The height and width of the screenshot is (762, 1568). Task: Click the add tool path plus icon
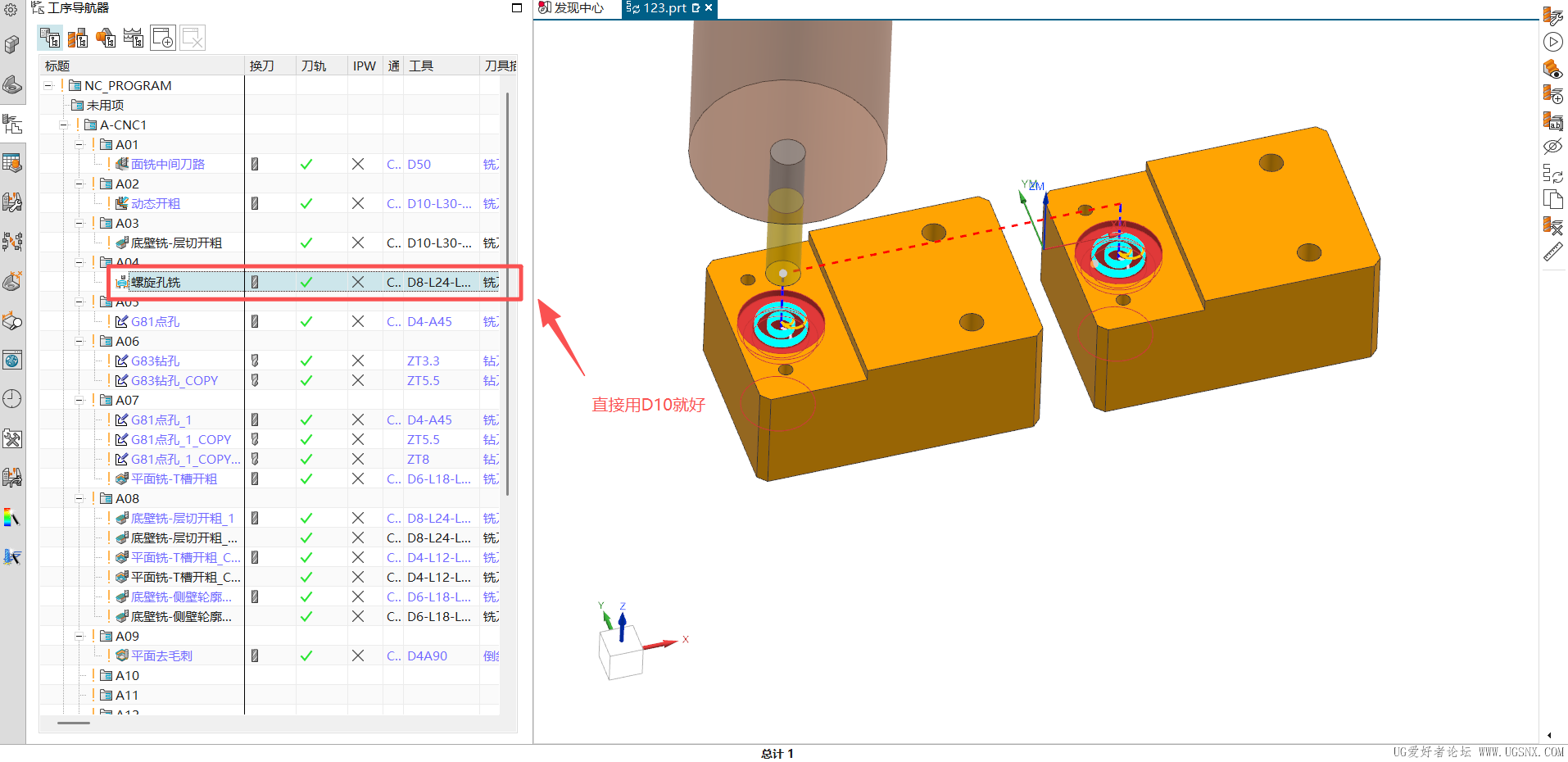(1552, 95)
